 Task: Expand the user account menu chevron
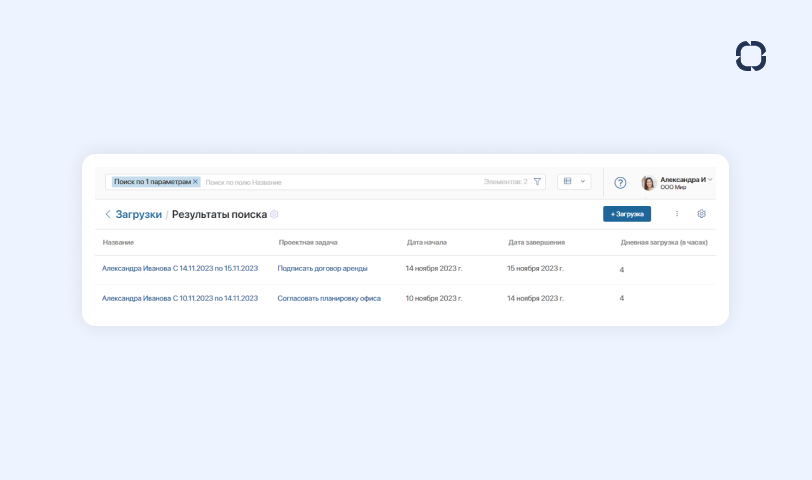pos(711,180)
